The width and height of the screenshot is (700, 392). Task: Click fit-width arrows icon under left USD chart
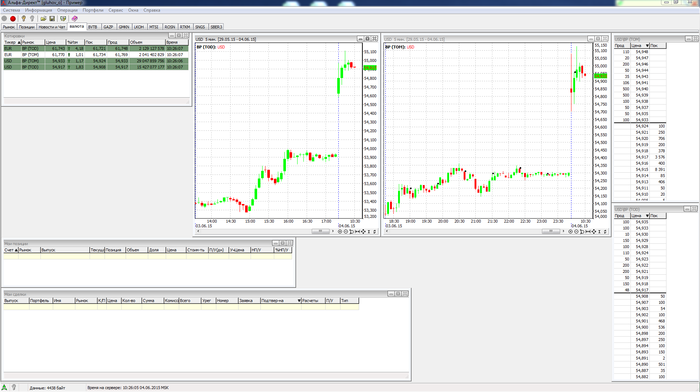pyautogui.click(x=357, y=232)
